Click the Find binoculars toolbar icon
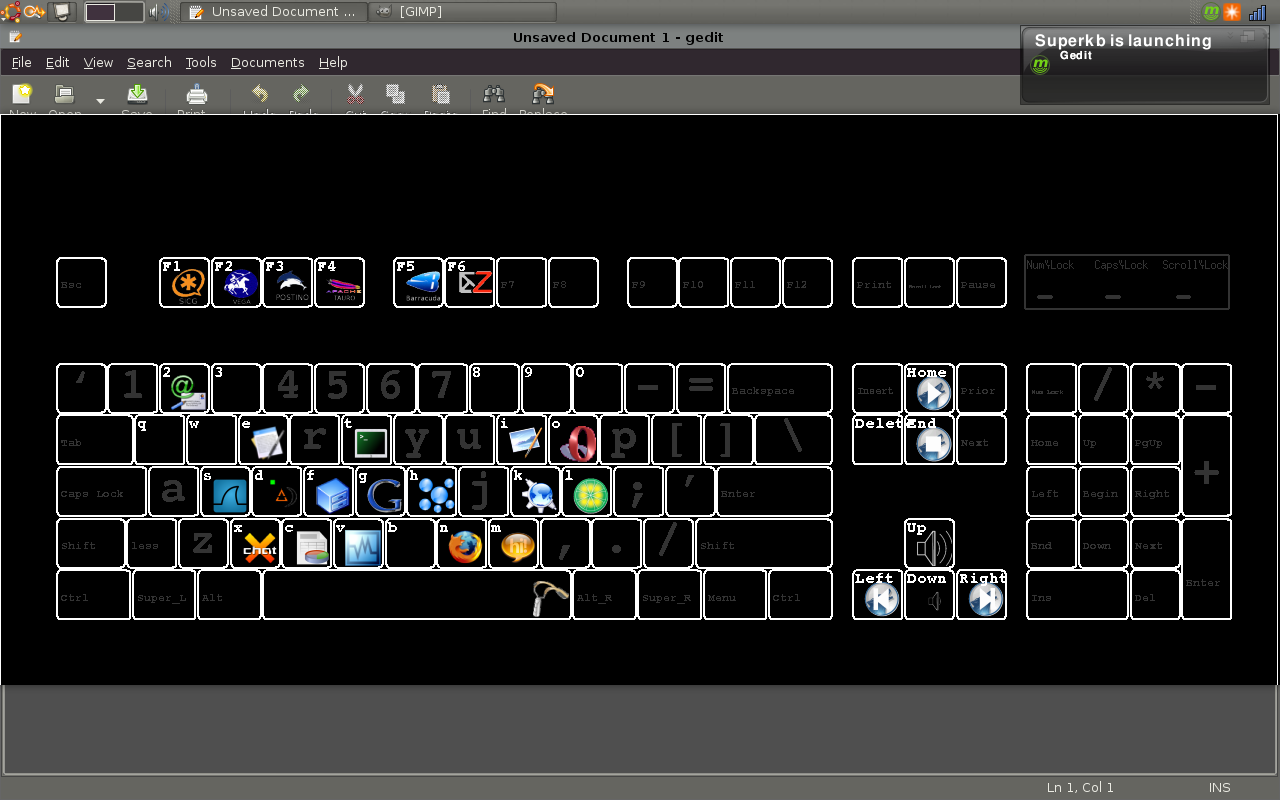 click(493, 95)
